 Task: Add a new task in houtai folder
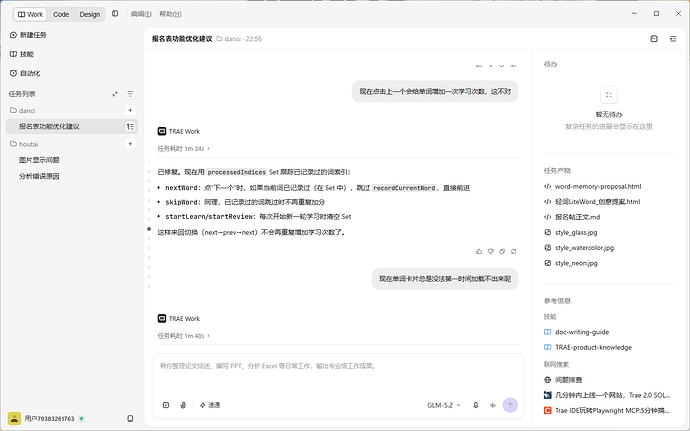pos(130,144)
